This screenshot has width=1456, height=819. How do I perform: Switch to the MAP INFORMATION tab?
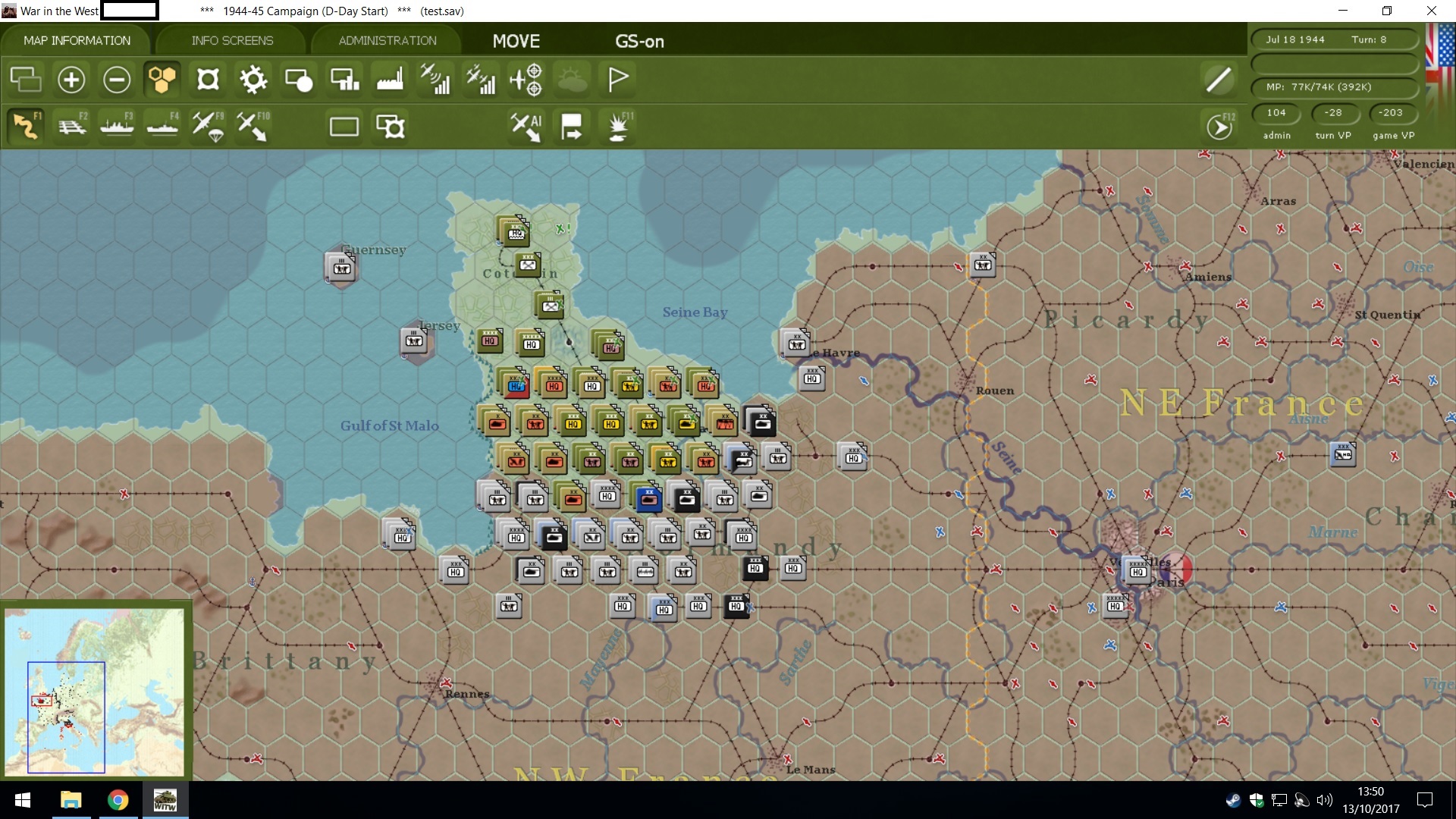point(77,40)
